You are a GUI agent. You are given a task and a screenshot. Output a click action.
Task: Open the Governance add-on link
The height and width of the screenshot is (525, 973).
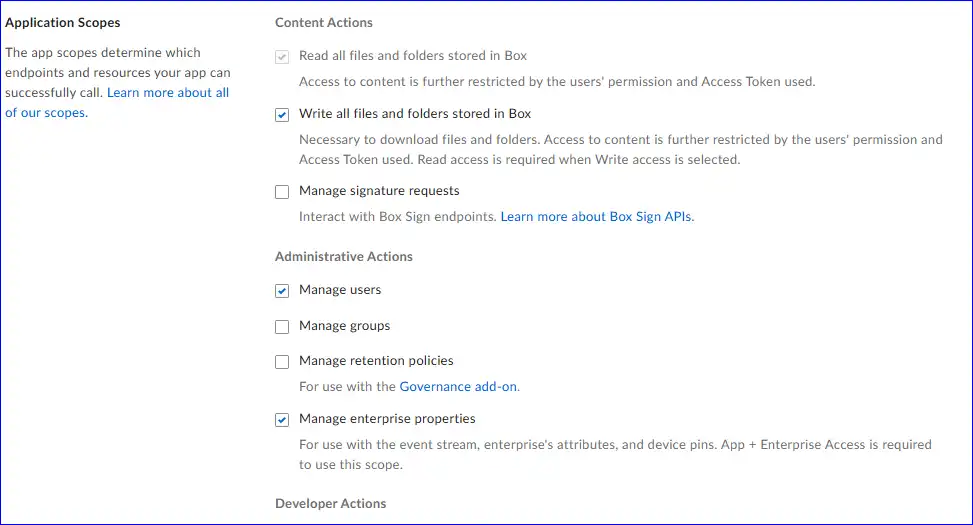click(x=458, y=386)
